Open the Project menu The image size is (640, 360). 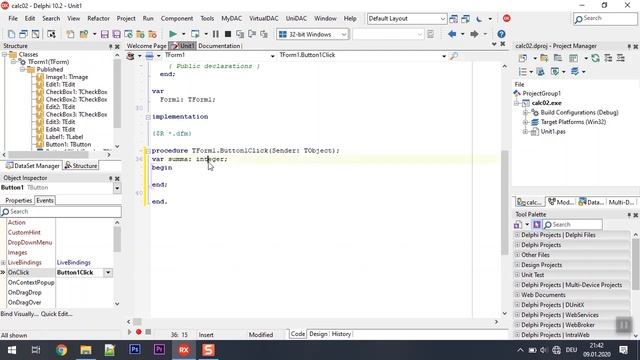pos(126,18)
